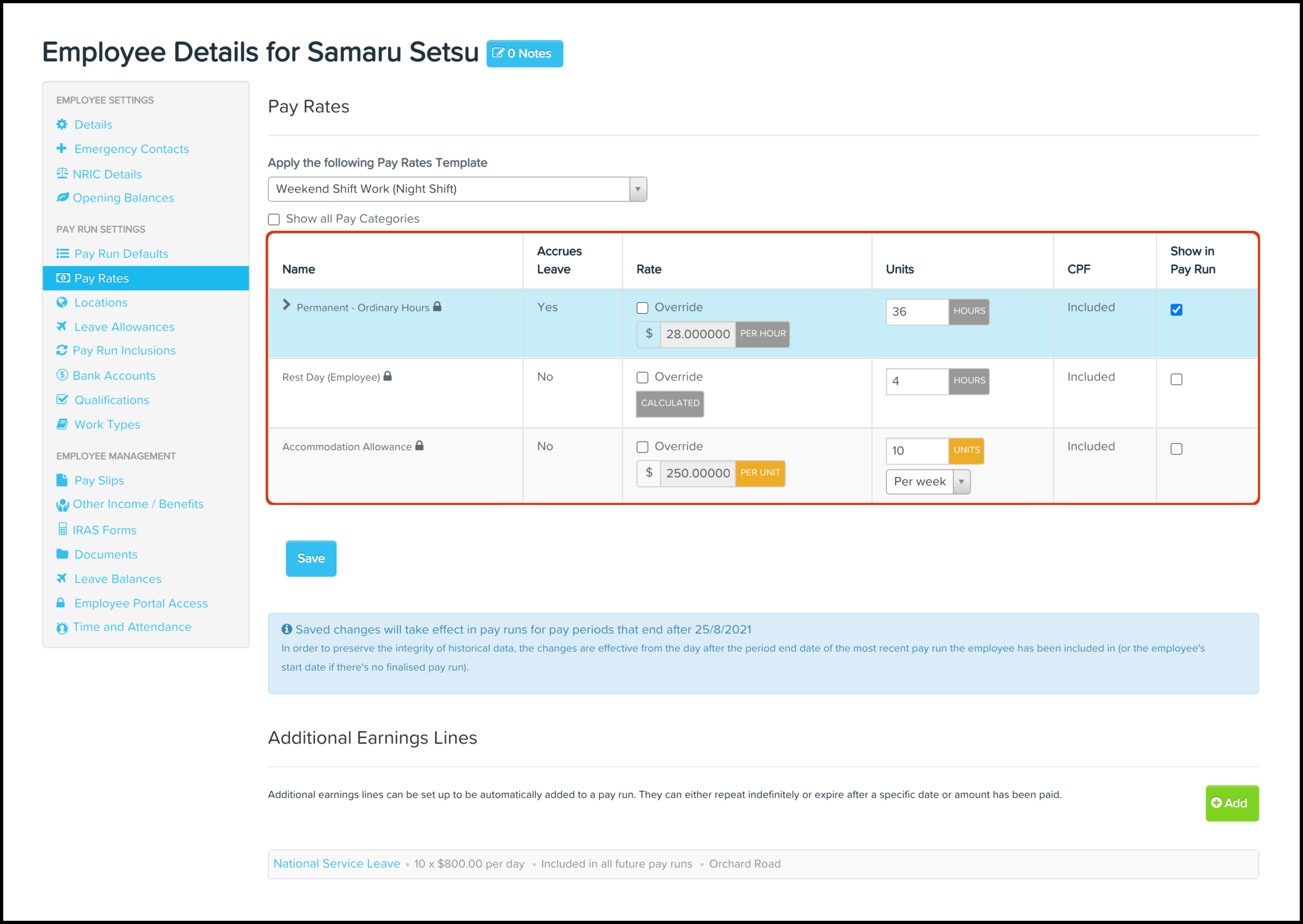1303x924 pixels.
Task: Click the padlock icon for Employee Portal Access
Action: (61, 602)
